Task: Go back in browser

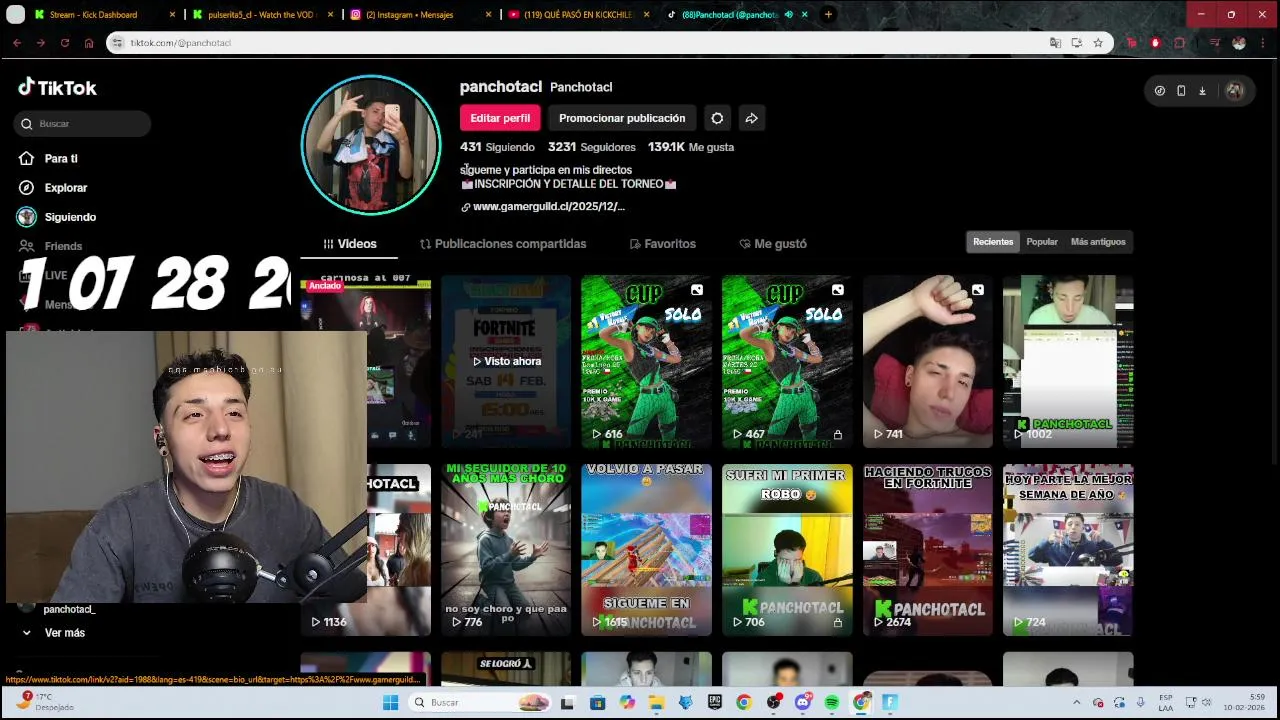Action: coord(17,43)
